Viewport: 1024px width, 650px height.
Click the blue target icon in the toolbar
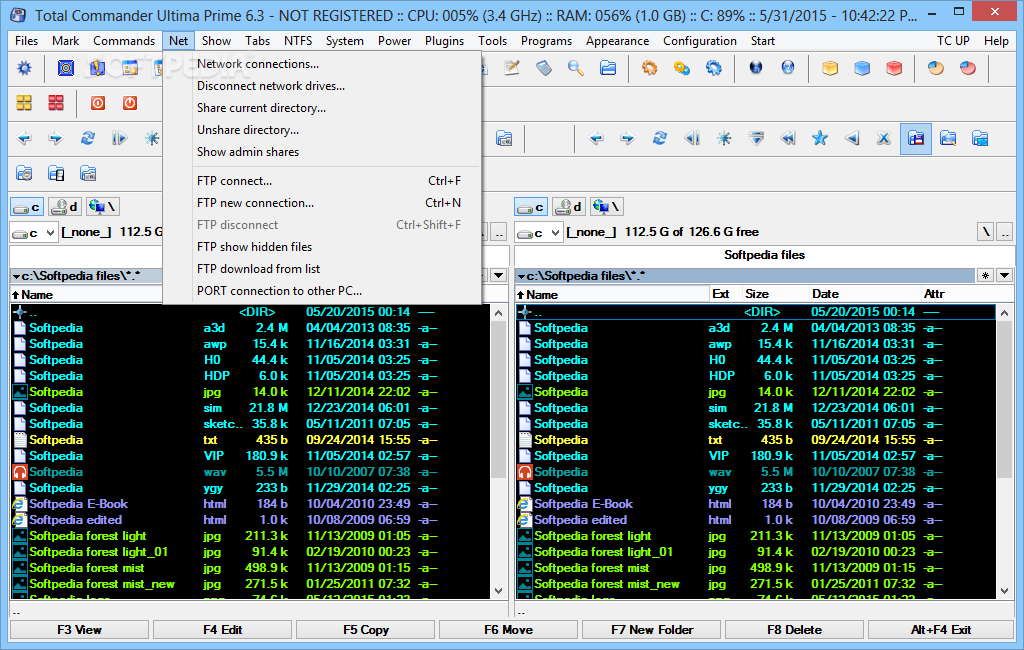(x=66, y=68)
